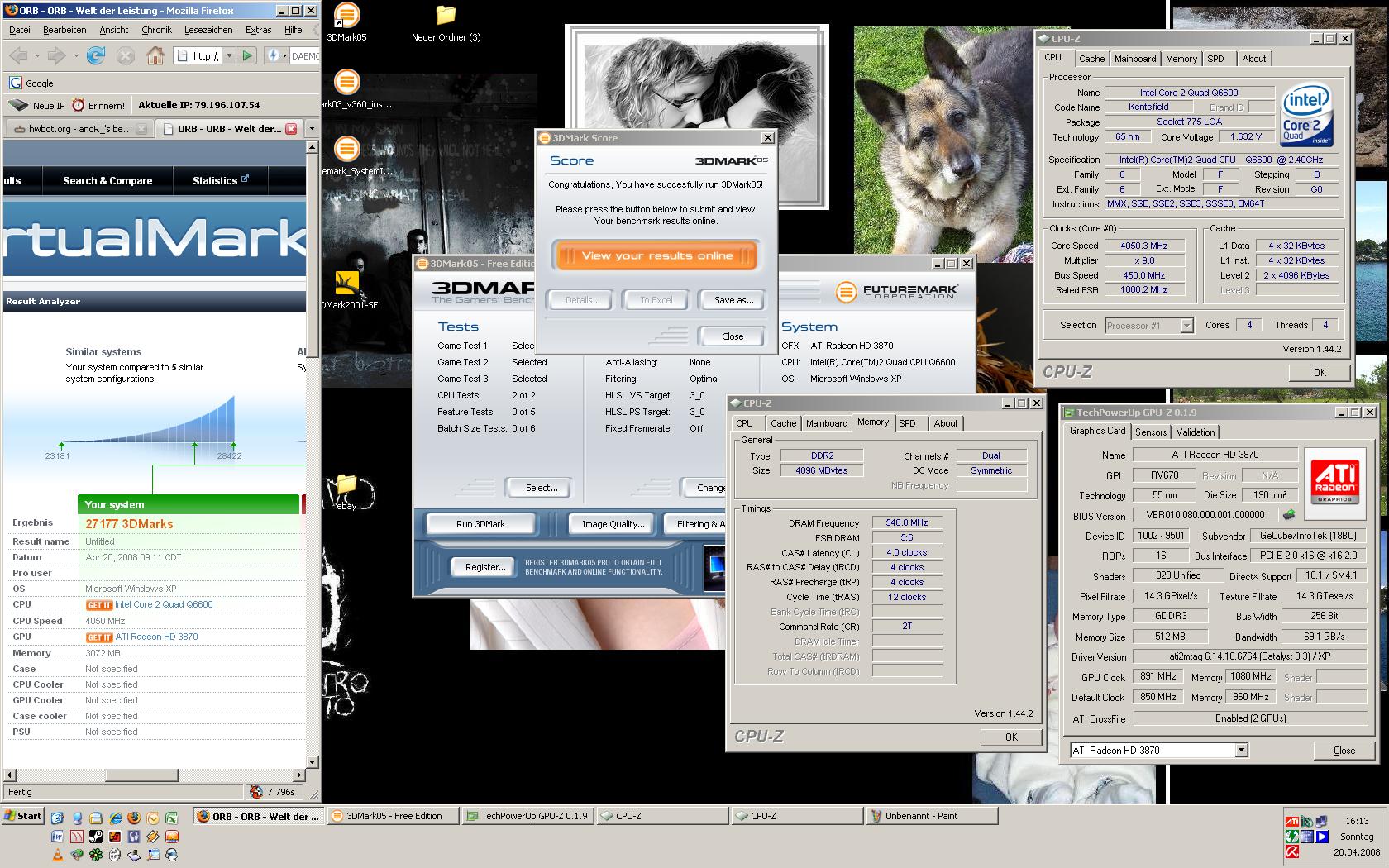Open the 3DMark05 desktop shortcut icon
This screenshot has width=1389, height=868.
tap(346, 16)
